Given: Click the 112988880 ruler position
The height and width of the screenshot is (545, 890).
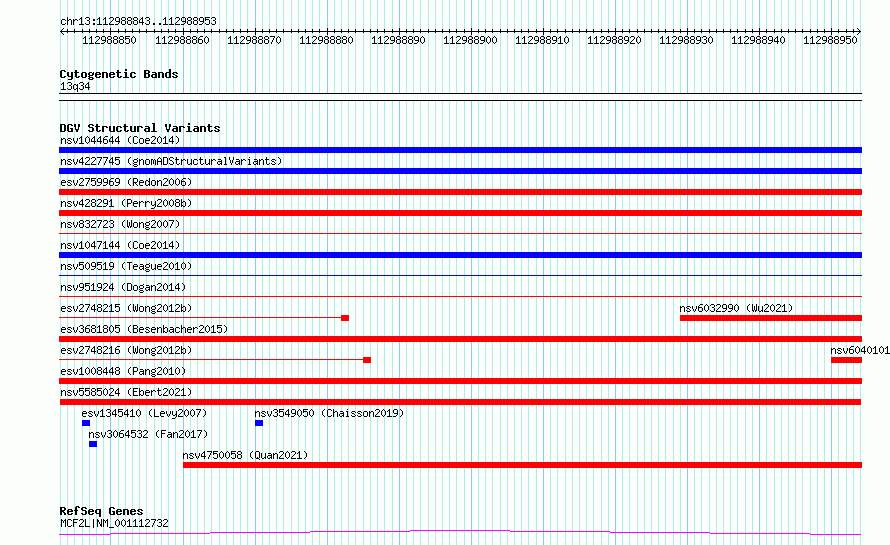Looking at the screenshot, I should point(326,40).
